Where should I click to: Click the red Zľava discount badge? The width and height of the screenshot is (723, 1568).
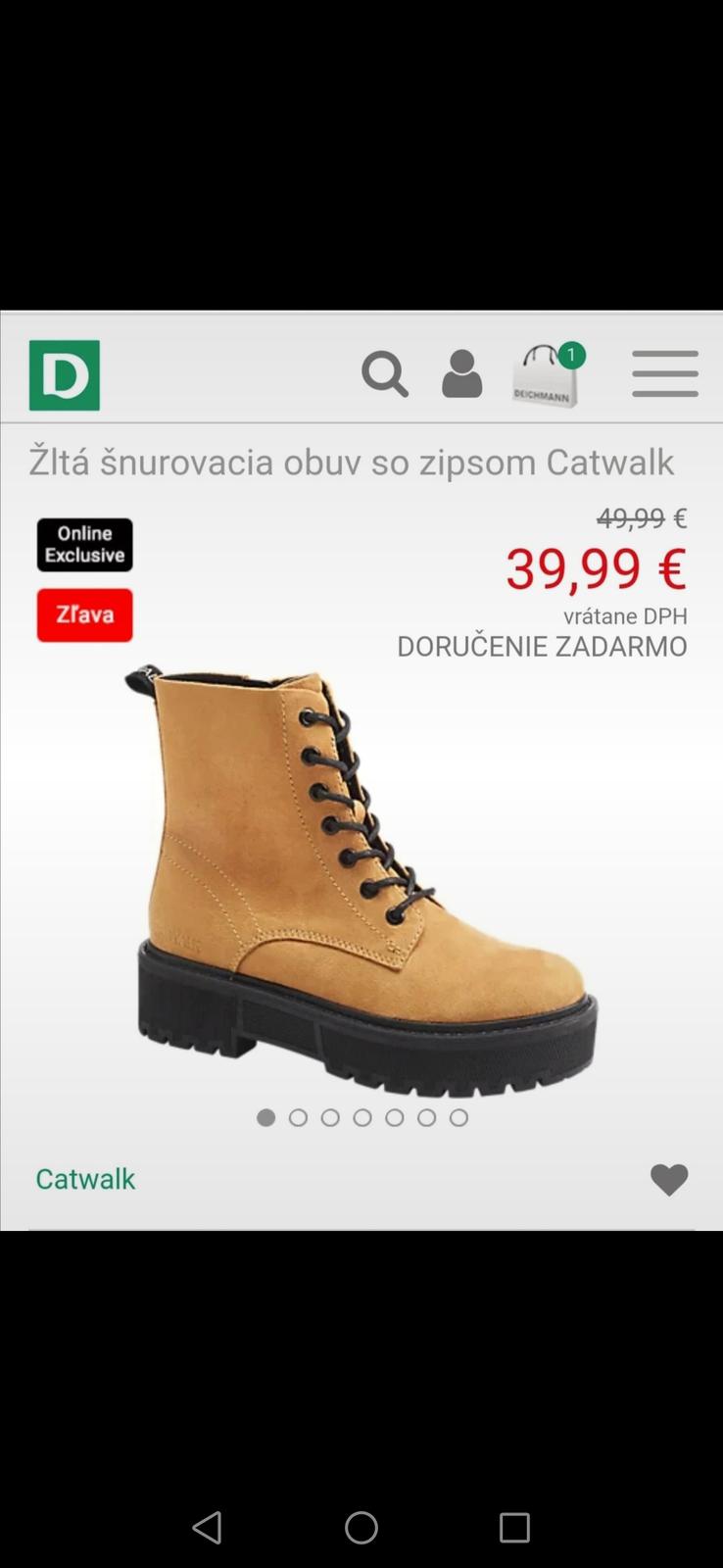point(85,615)
